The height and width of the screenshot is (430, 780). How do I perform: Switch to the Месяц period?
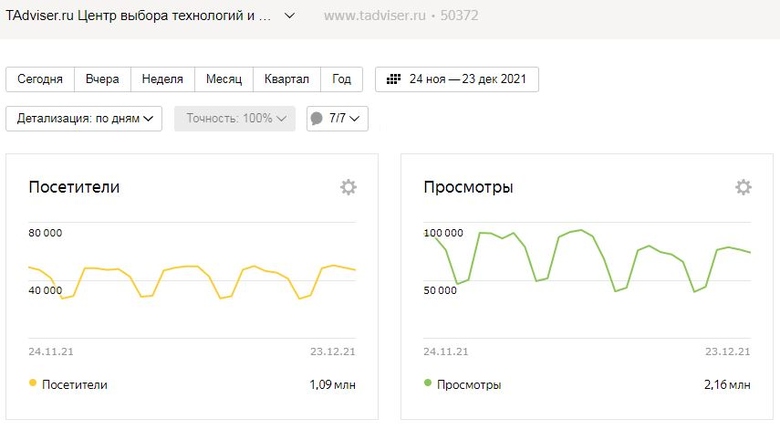pos(224,79)
